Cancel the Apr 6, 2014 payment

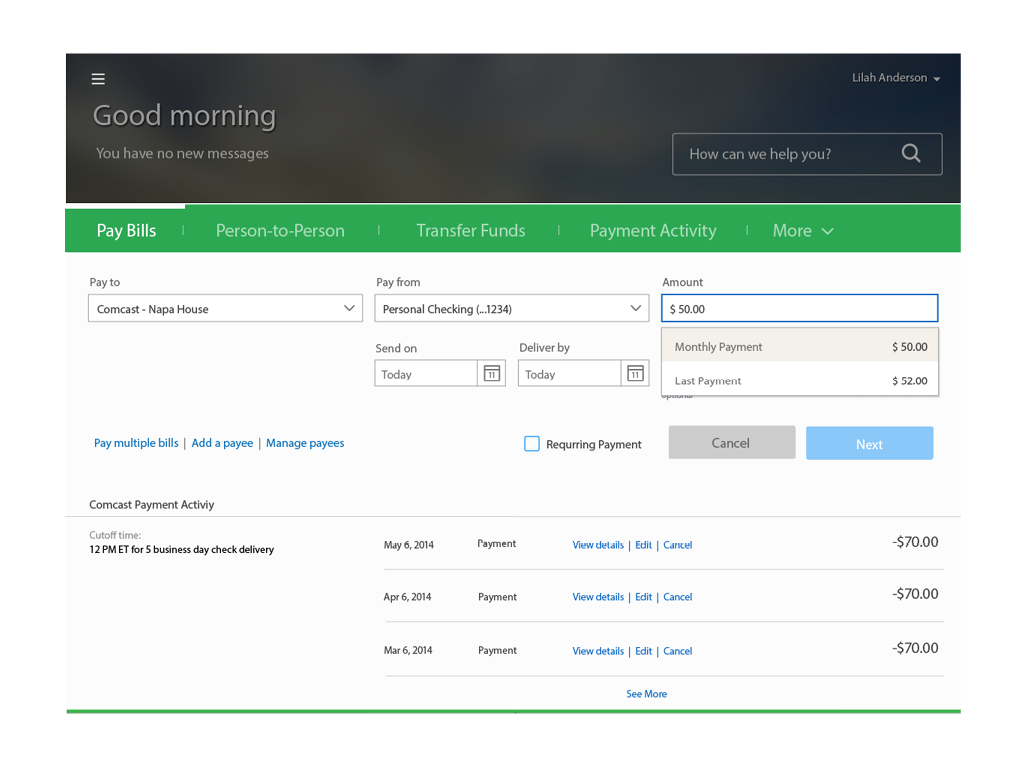677,597
